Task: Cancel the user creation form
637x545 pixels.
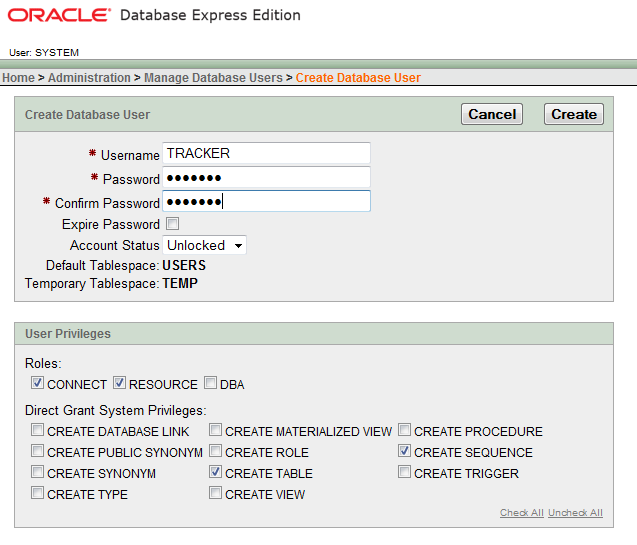Action: [492, 114]
